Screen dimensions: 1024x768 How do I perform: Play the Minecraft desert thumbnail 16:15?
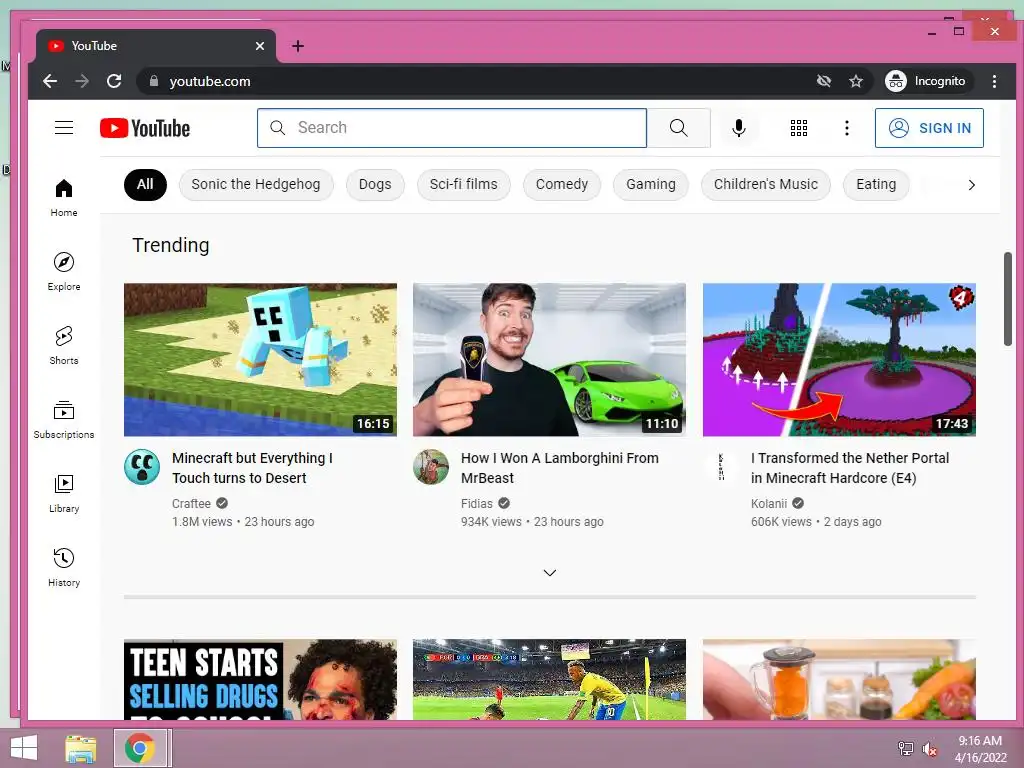click(x=260, y=359)
